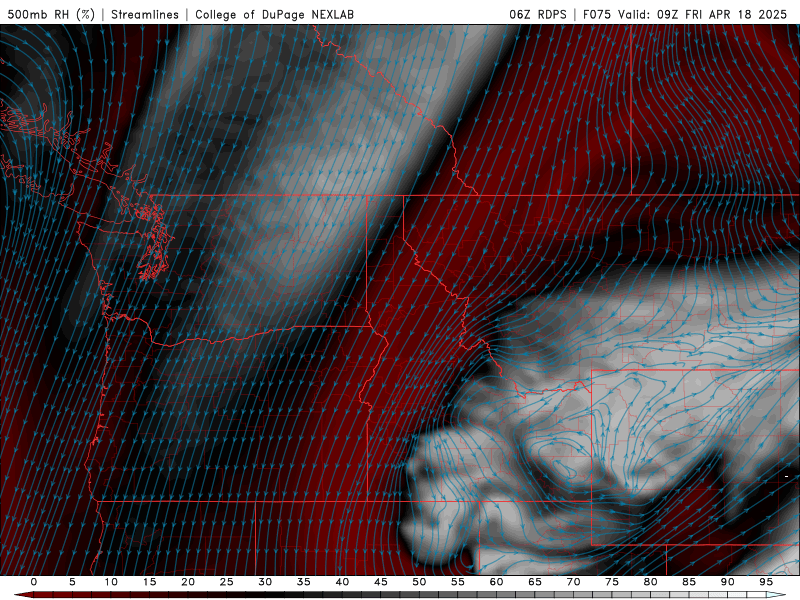Click the white high-end colorbar arrow tip
This screenshot has width=800, height=600.
(x=777, y=595)
